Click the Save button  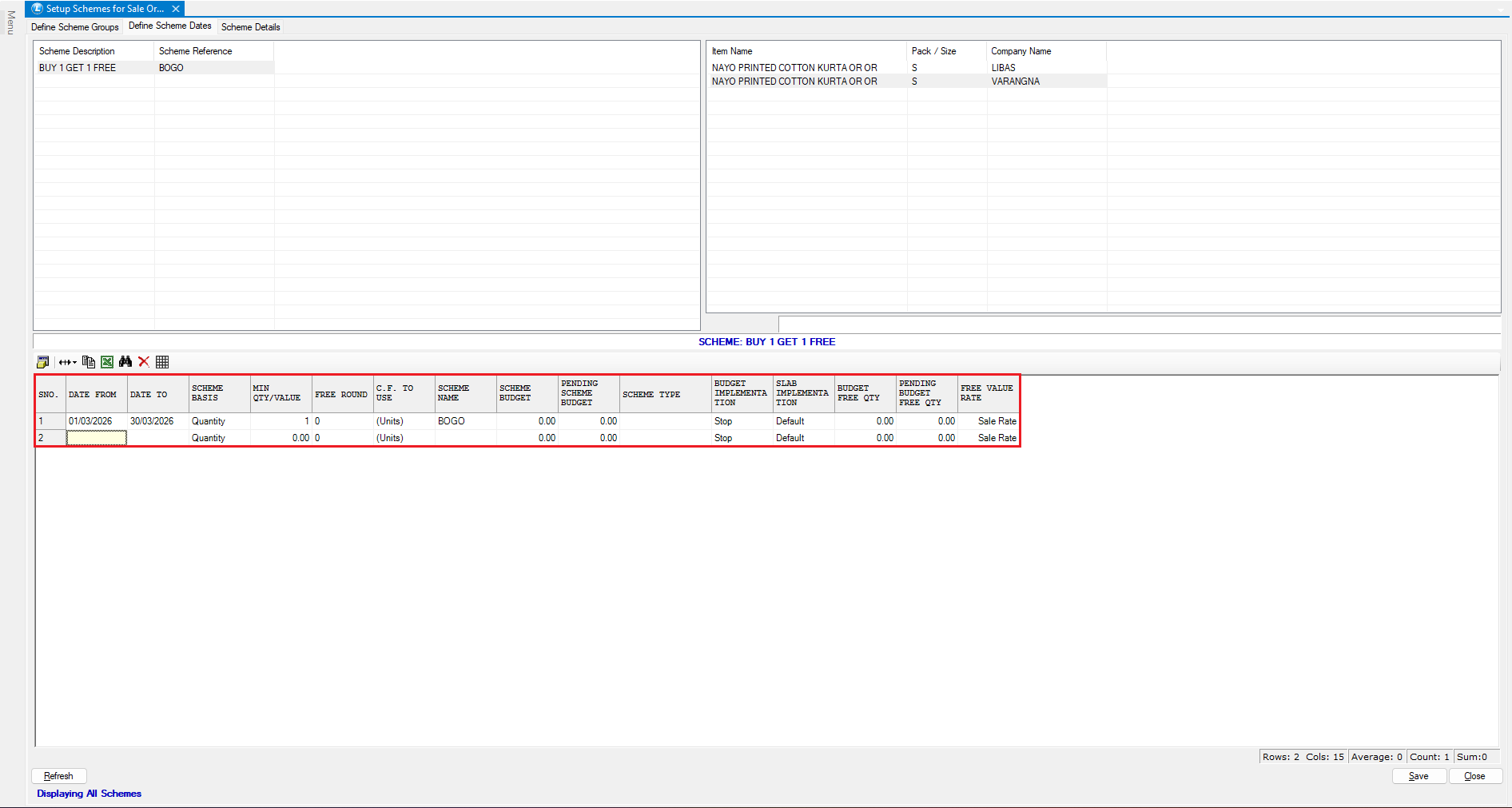point(1418,776)
